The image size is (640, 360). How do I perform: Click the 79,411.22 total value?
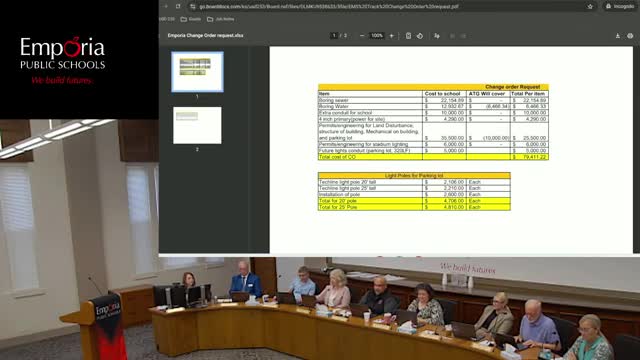[x=533, y=157]
